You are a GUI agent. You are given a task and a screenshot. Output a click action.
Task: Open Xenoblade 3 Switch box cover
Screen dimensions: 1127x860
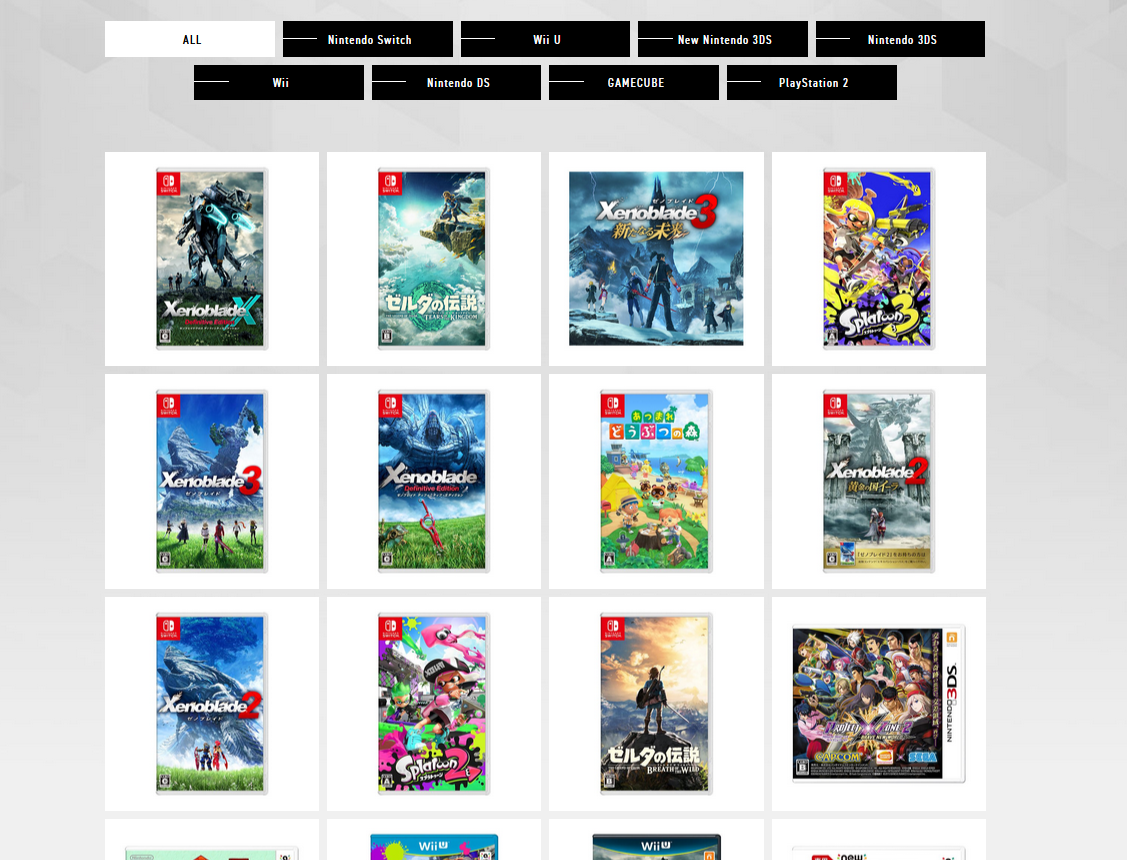211,481
